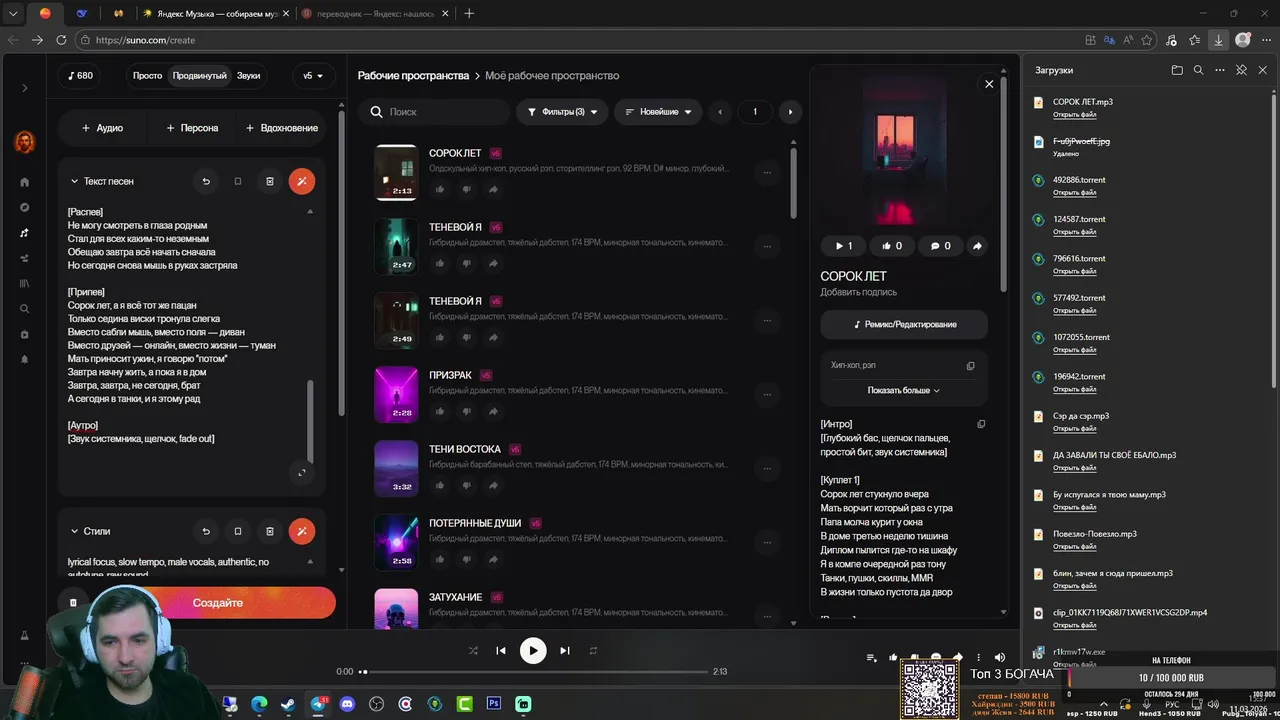The height and width of the screenshot is (720, 1280).
Task: Switch to the Звуки mode
Action: tap(248, 75)
